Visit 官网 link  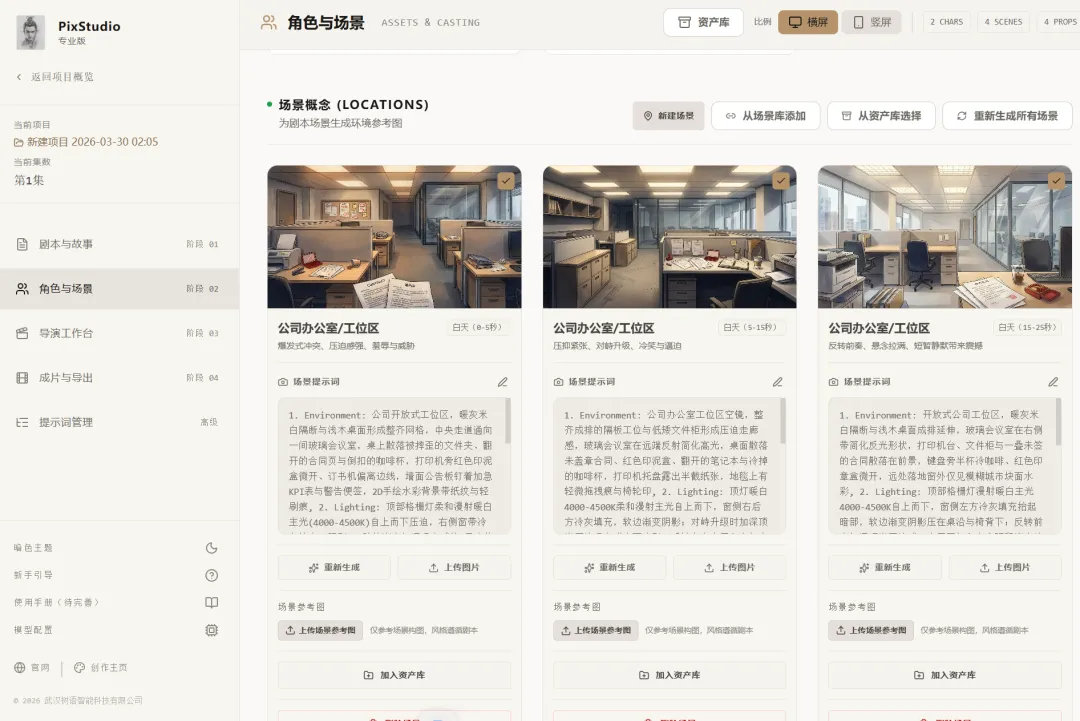tap(32, 667)
